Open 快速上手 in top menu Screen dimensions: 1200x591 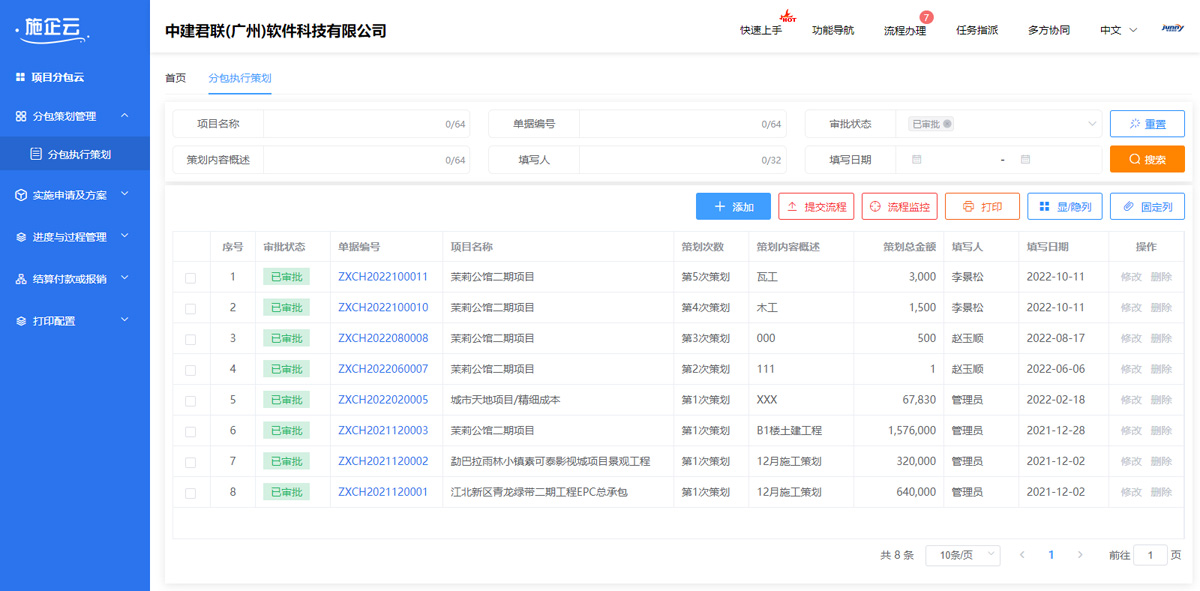[x=761, y=30]
